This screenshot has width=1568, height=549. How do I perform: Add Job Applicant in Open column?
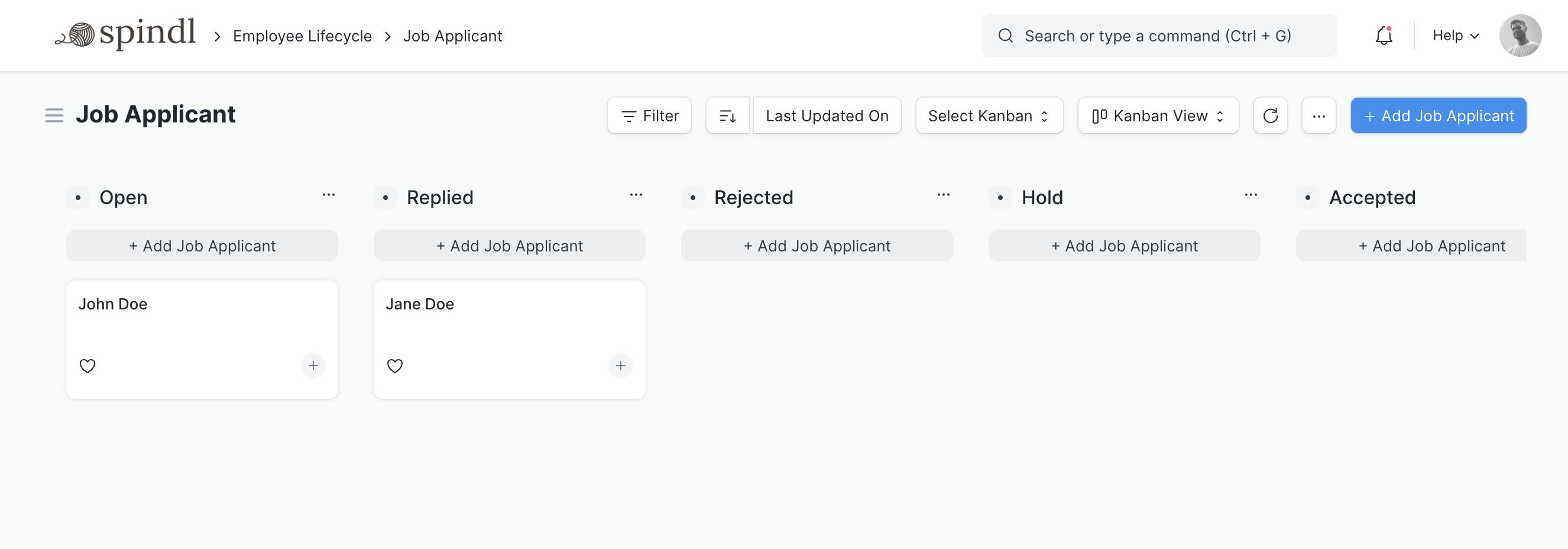(202, 246)
